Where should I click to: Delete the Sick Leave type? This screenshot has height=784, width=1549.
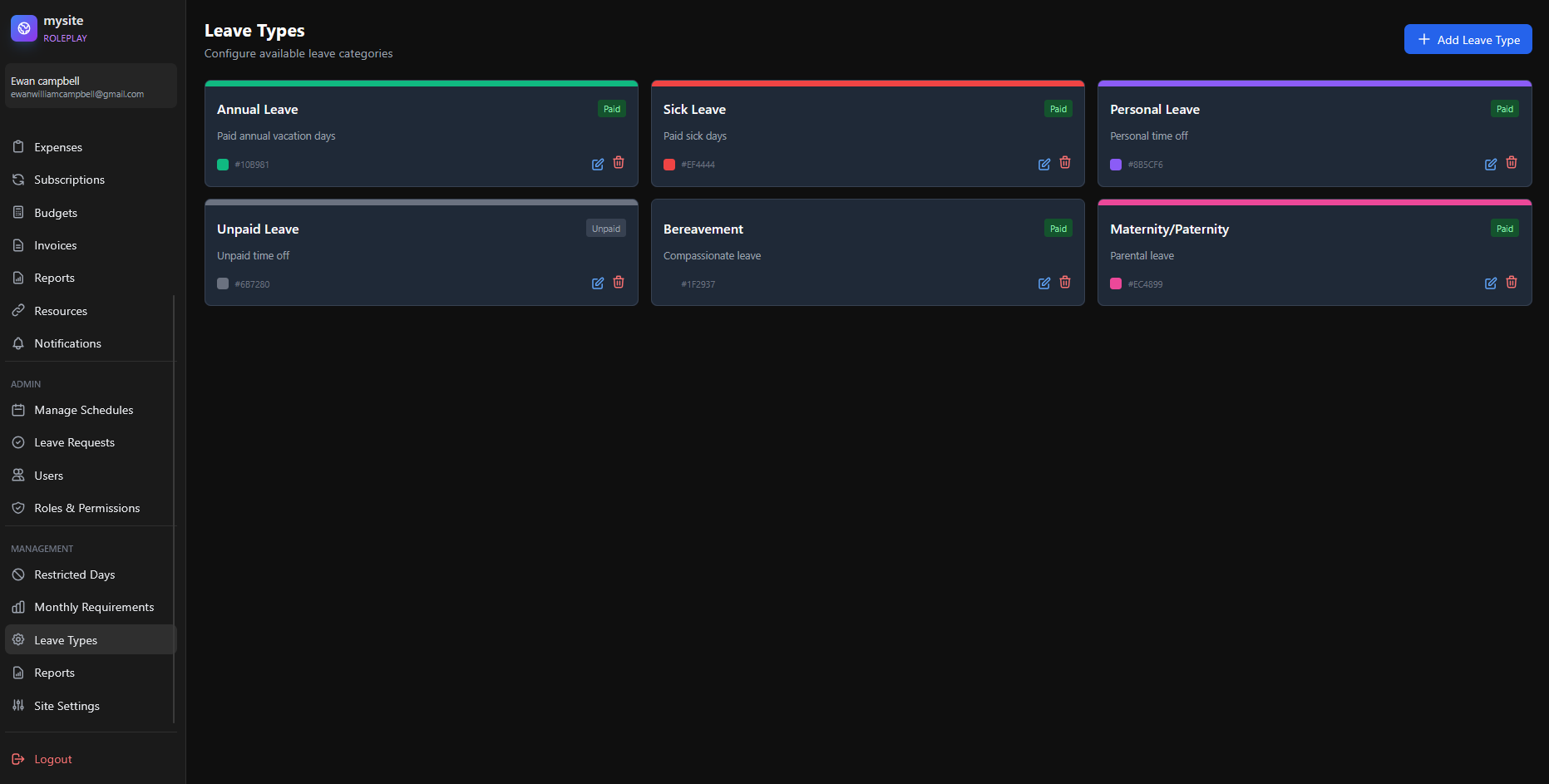pyautogui.click(x=1065, y=163)
